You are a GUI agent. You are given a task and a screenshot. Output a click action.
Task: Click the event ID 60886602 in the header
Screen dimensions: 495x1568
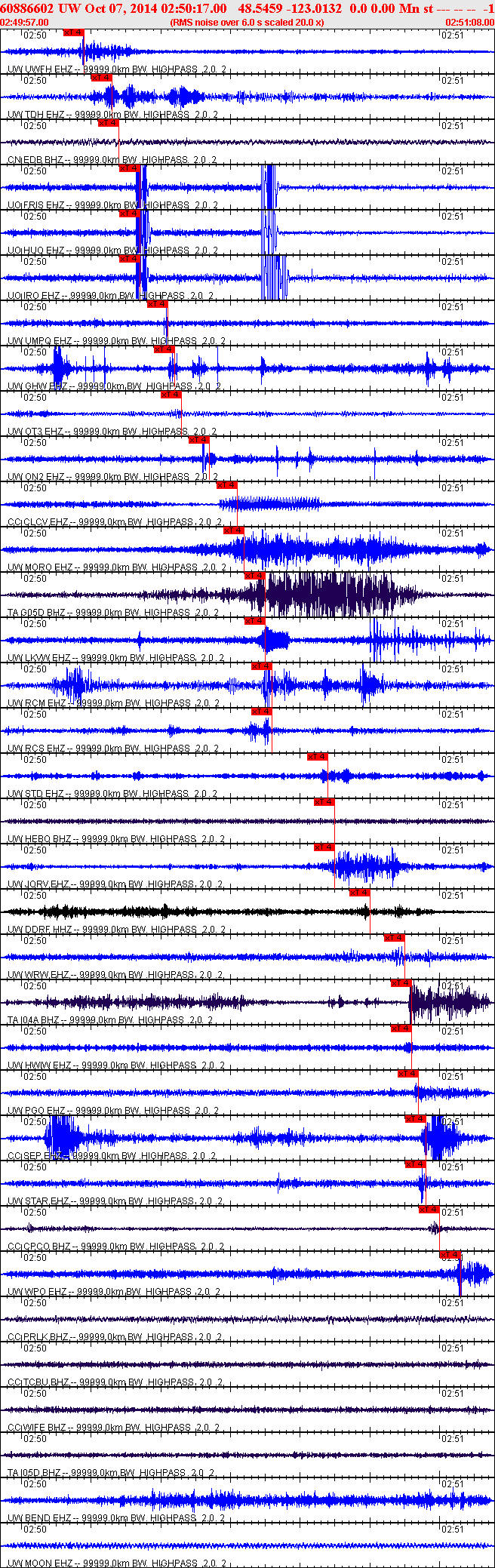27,8
